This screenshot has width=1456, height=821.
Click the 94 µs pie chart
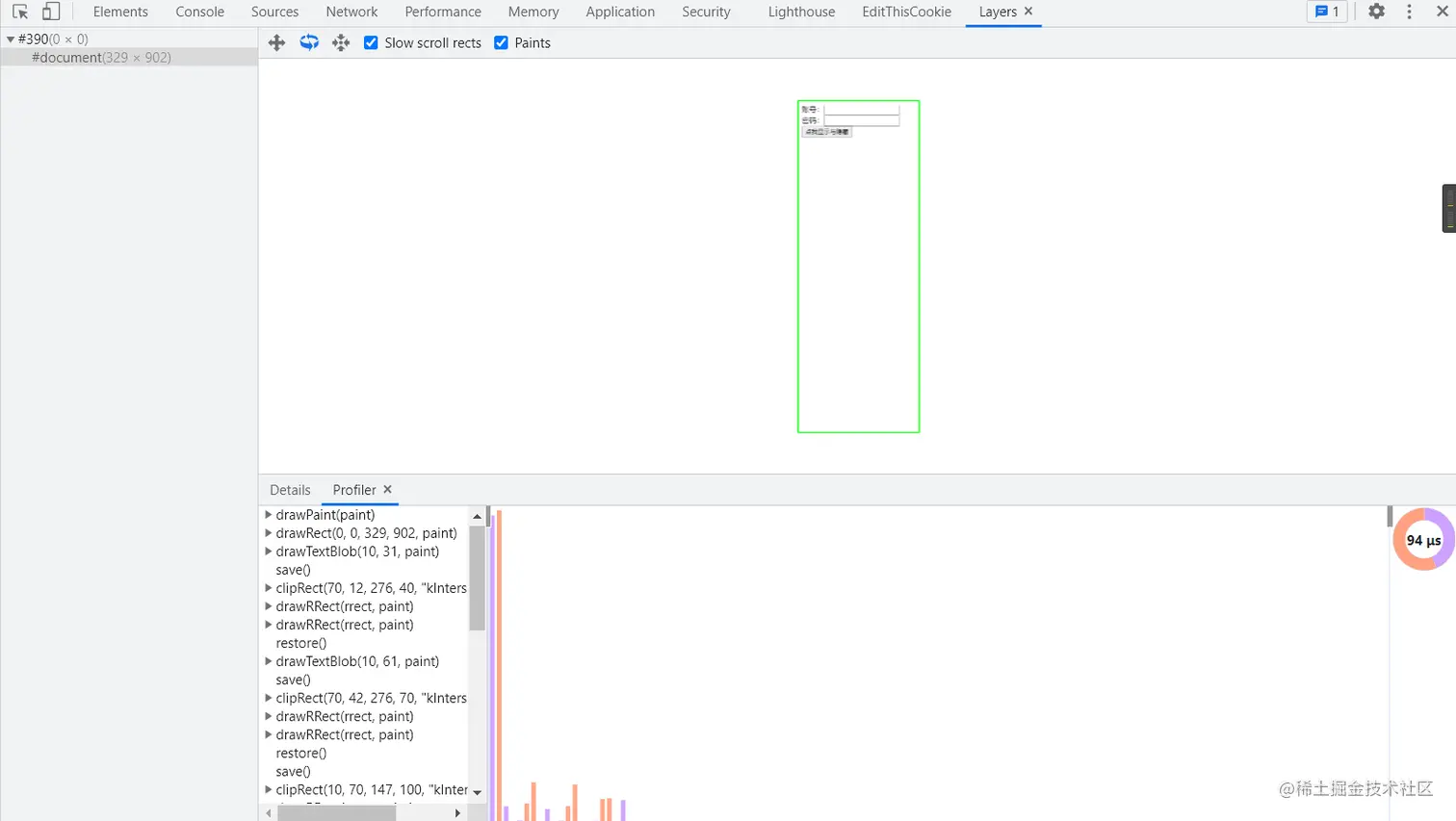(1423, 540)
